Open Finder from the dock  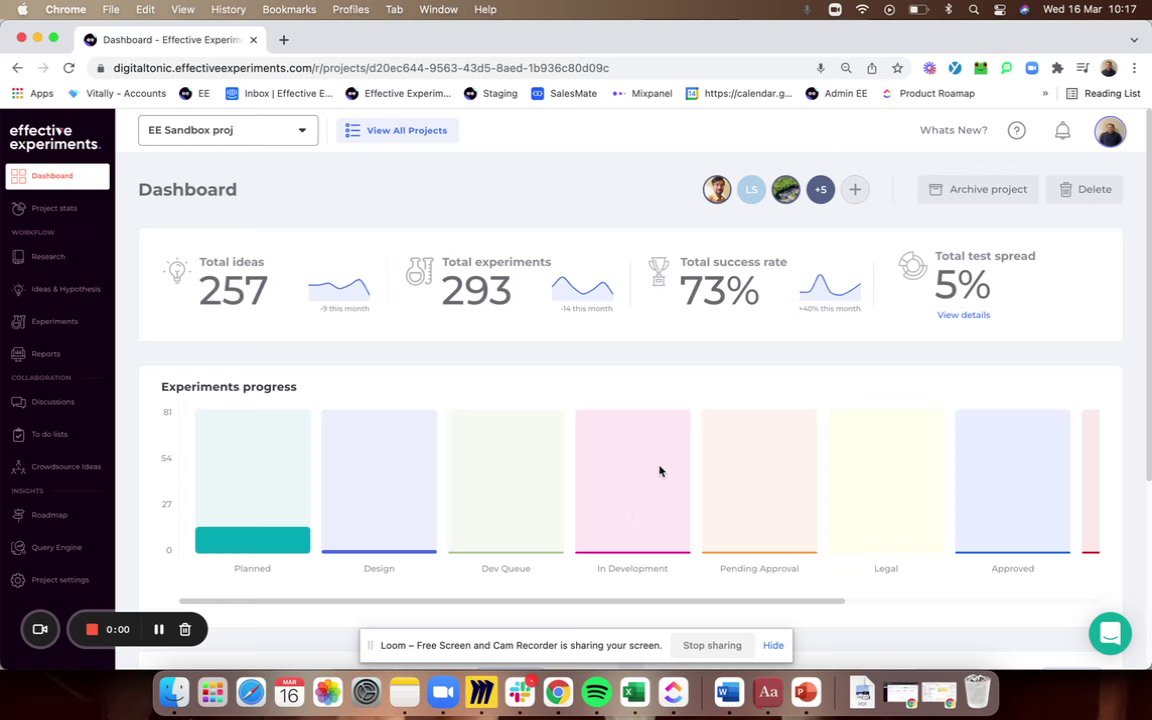[x=174, y=692]
